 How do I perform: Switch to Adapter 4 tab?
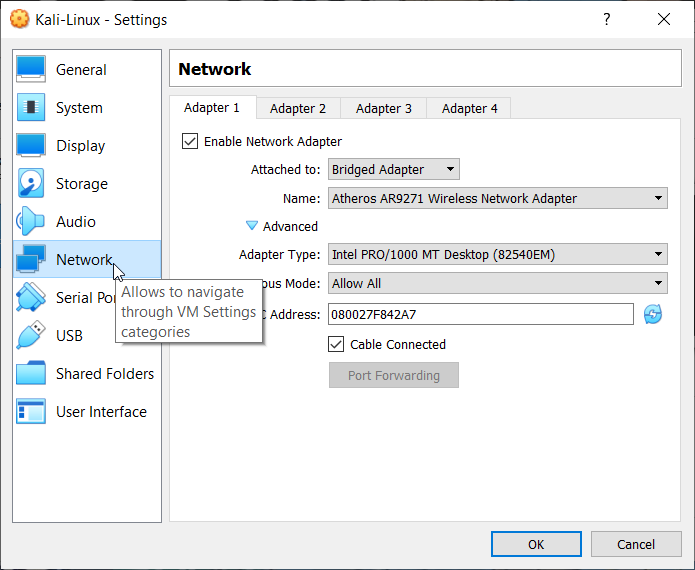[469, 109]
